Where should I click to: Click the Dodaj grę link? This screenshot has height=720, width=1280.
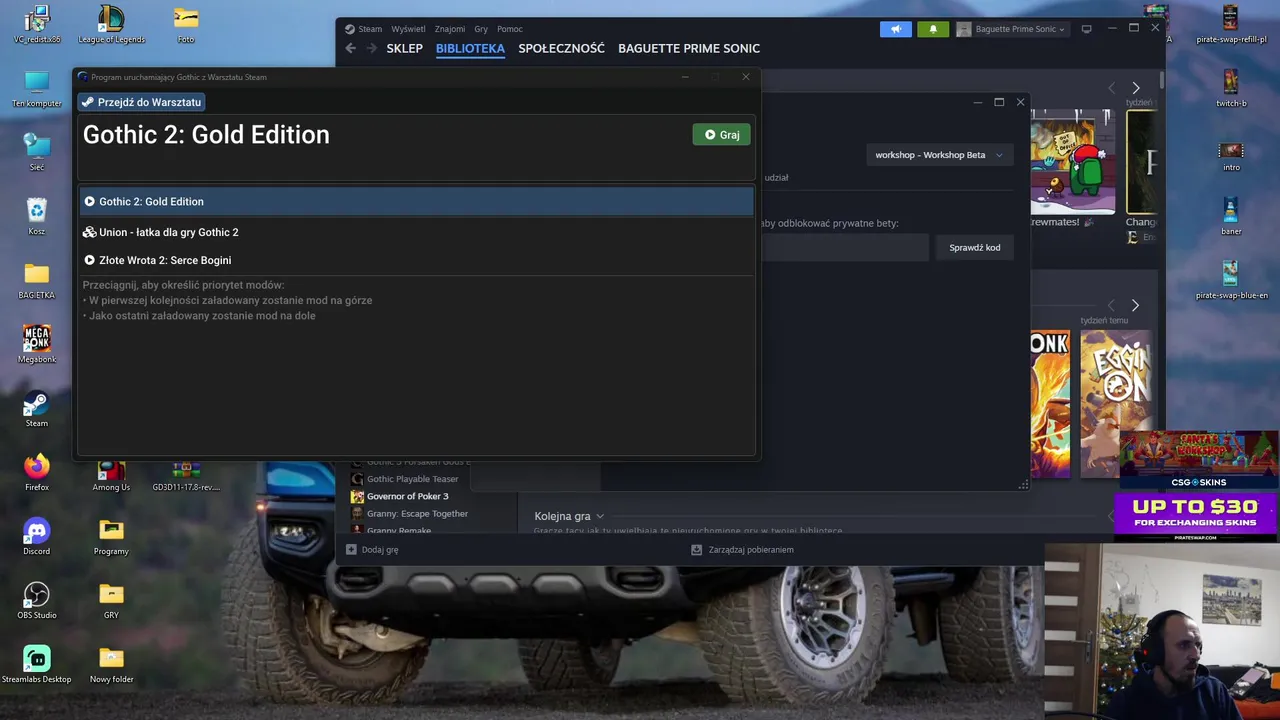pyautogui.click(x=380, y=549)
